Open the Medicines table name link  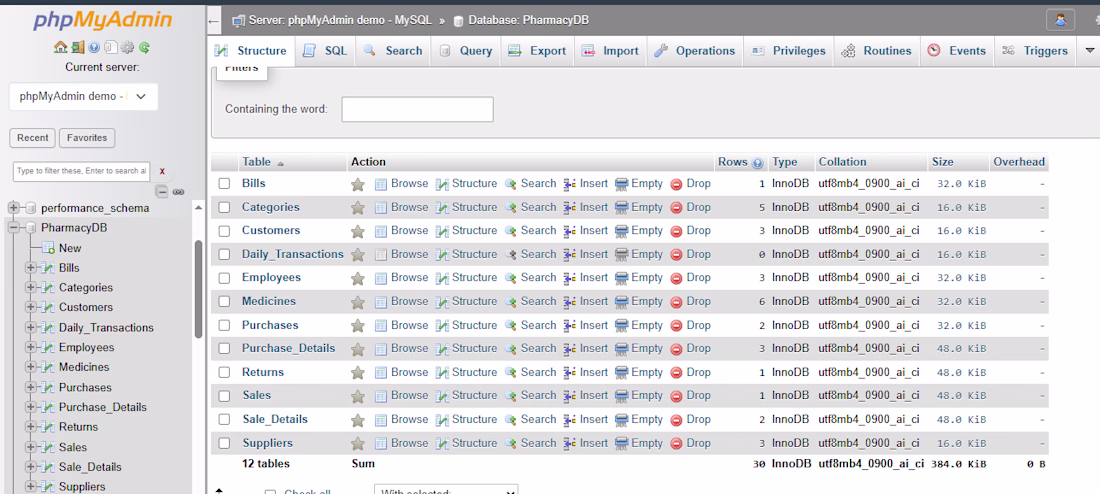coord(269,301)
